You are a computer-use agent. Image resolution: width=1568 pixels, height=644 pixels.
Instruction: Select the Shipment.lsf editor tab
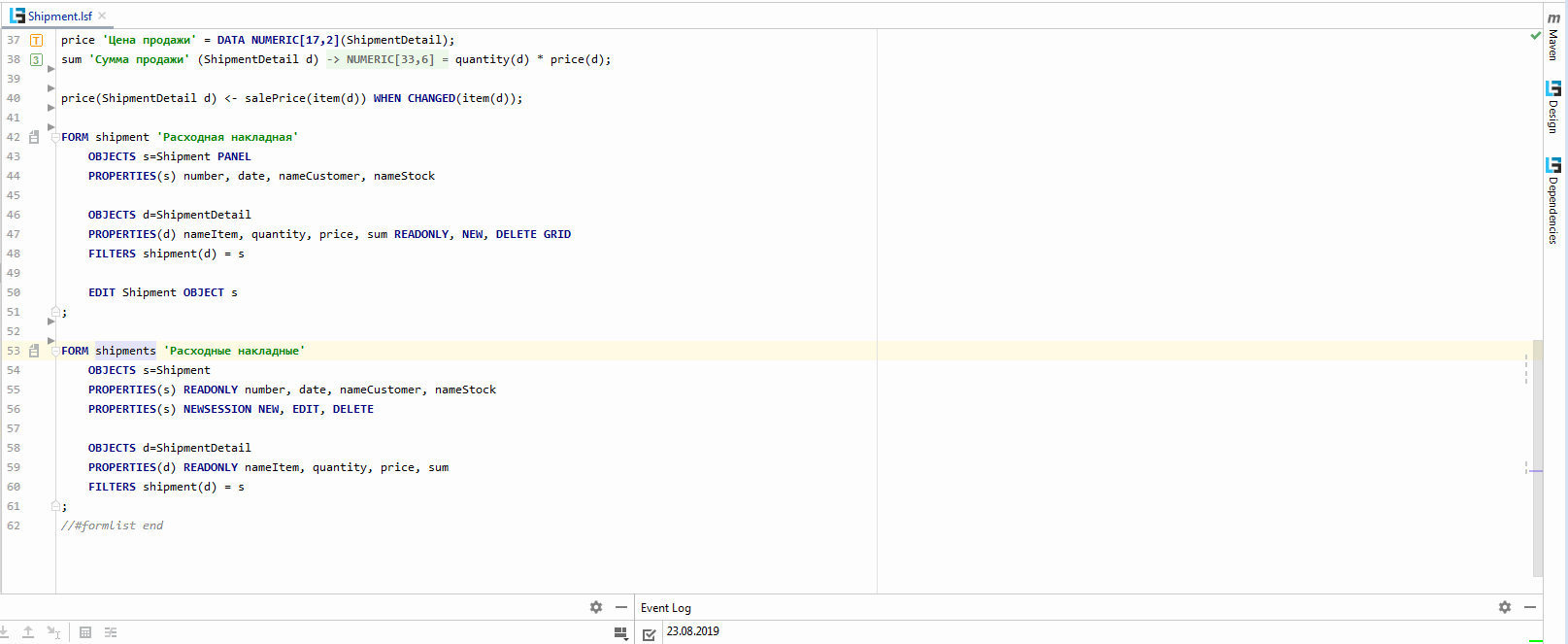58,16
